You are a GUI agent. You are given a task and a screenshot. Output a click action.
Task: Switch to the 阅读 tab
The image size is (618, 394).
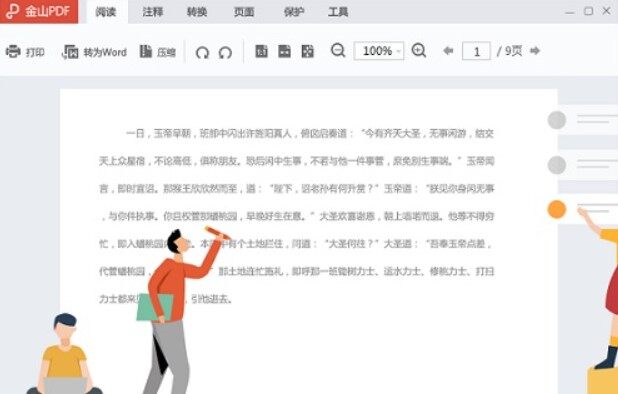106,12
